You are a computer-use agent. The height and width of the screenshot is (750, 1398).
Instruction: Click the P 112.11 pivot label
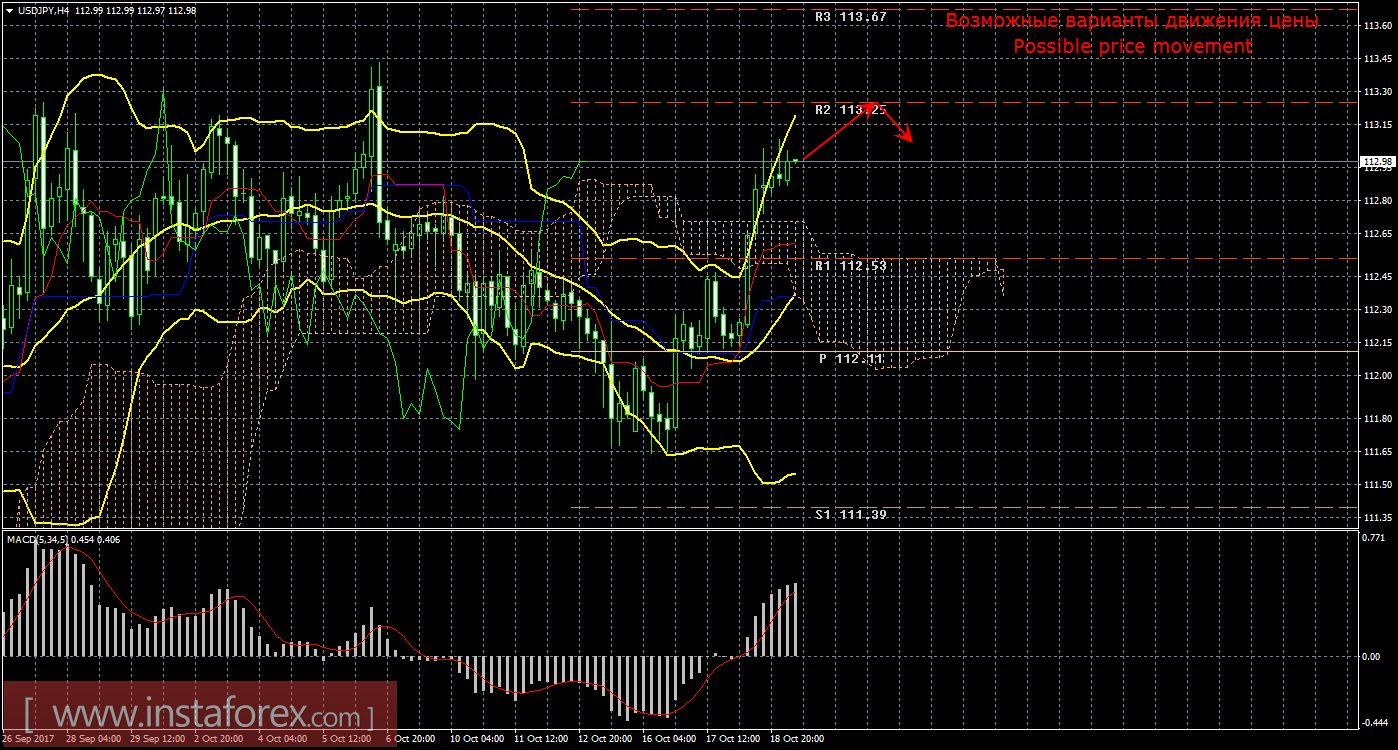(x=852, y=358)
